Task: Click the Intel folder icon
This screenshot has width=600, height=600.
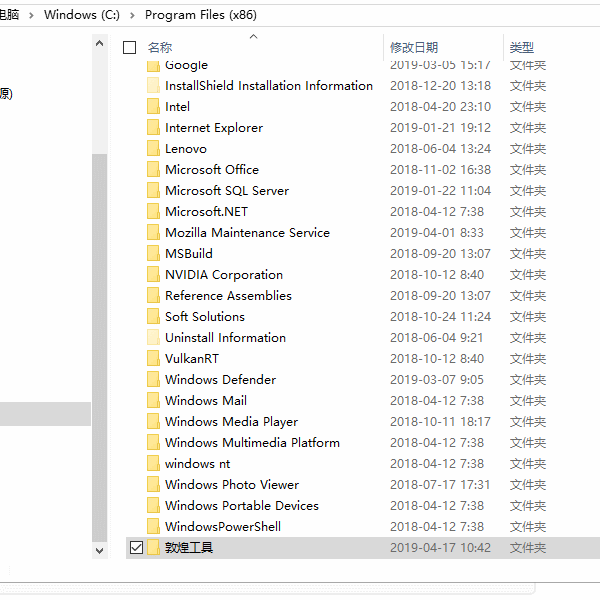Action: tap(153, 106)
